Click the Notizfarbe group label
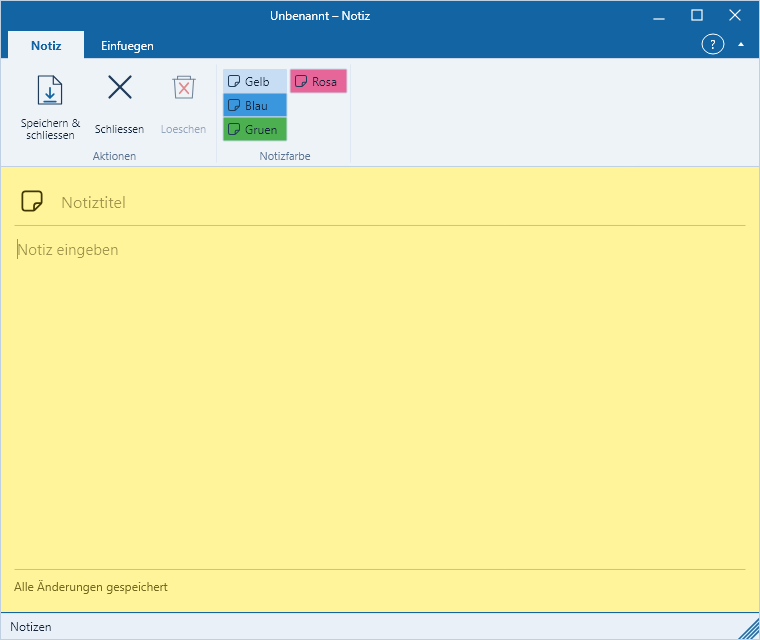The width and height of the screenshot is (760, 640). coord(285,156)
